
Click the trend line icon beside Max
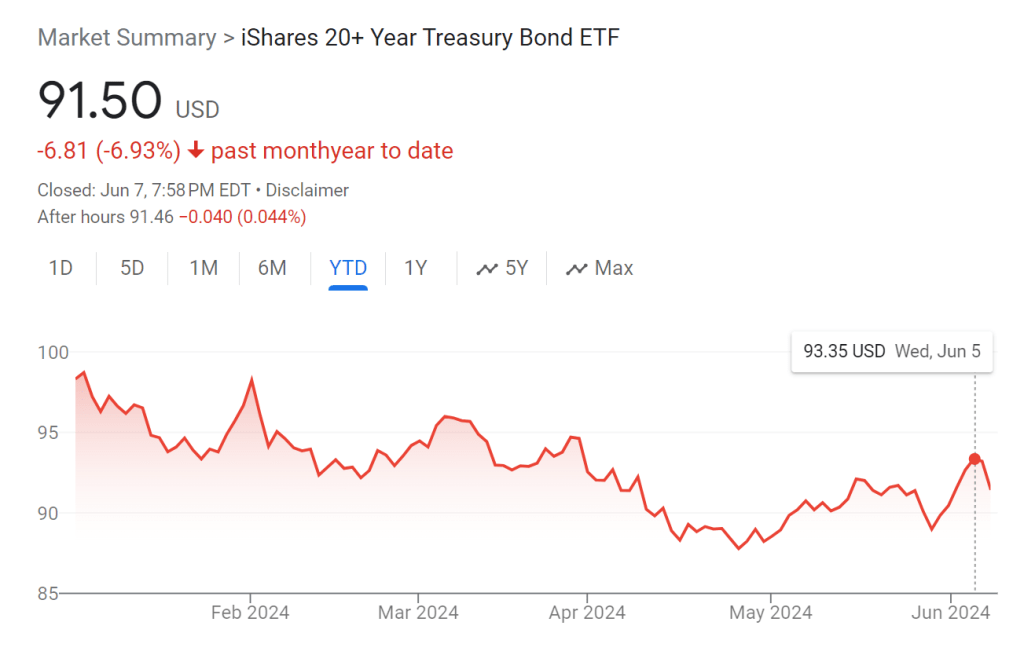576,268
